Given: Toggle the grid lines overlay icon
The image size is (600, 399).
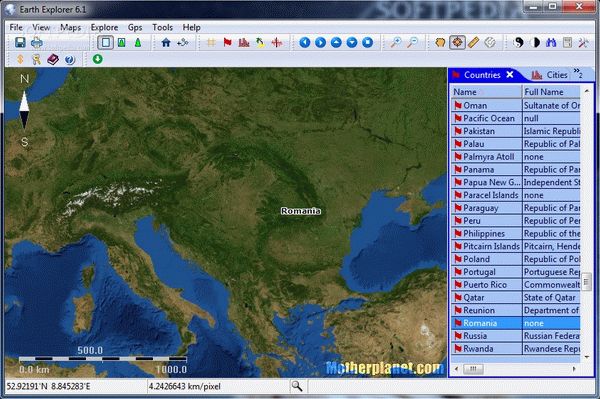Looking at the screenshot, I should (211, 42).
